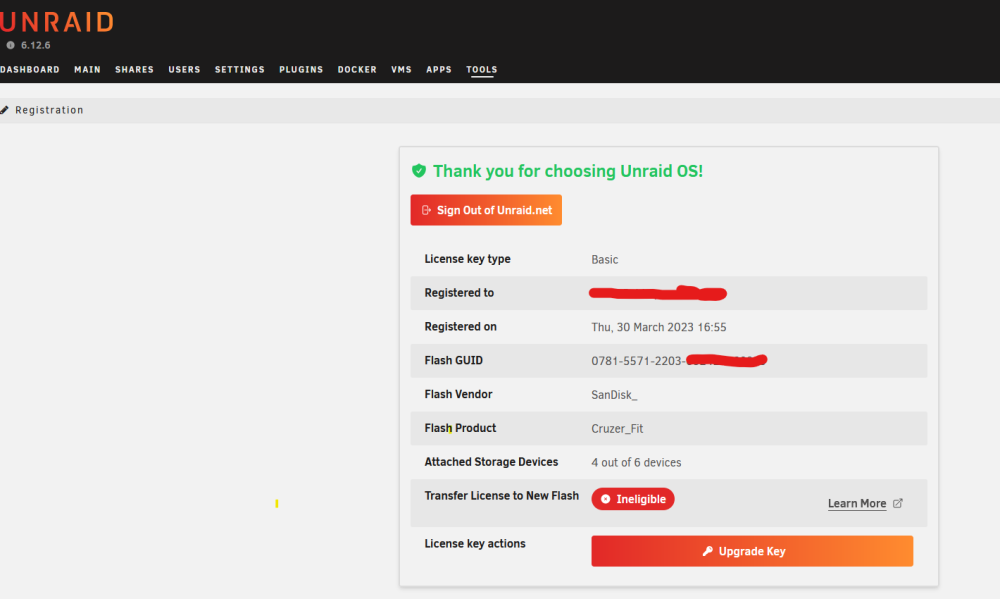The width and height of the screenshot is (1000, 599).
Task: Click the Flash Vendor label
Action: [459, 394]
